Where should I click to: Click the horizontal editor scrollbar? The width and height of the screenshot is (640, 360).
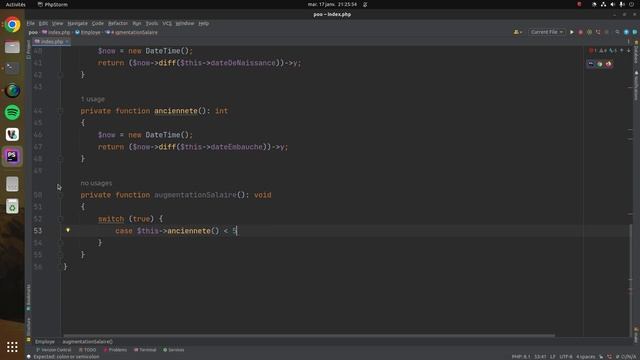(309, 336)
